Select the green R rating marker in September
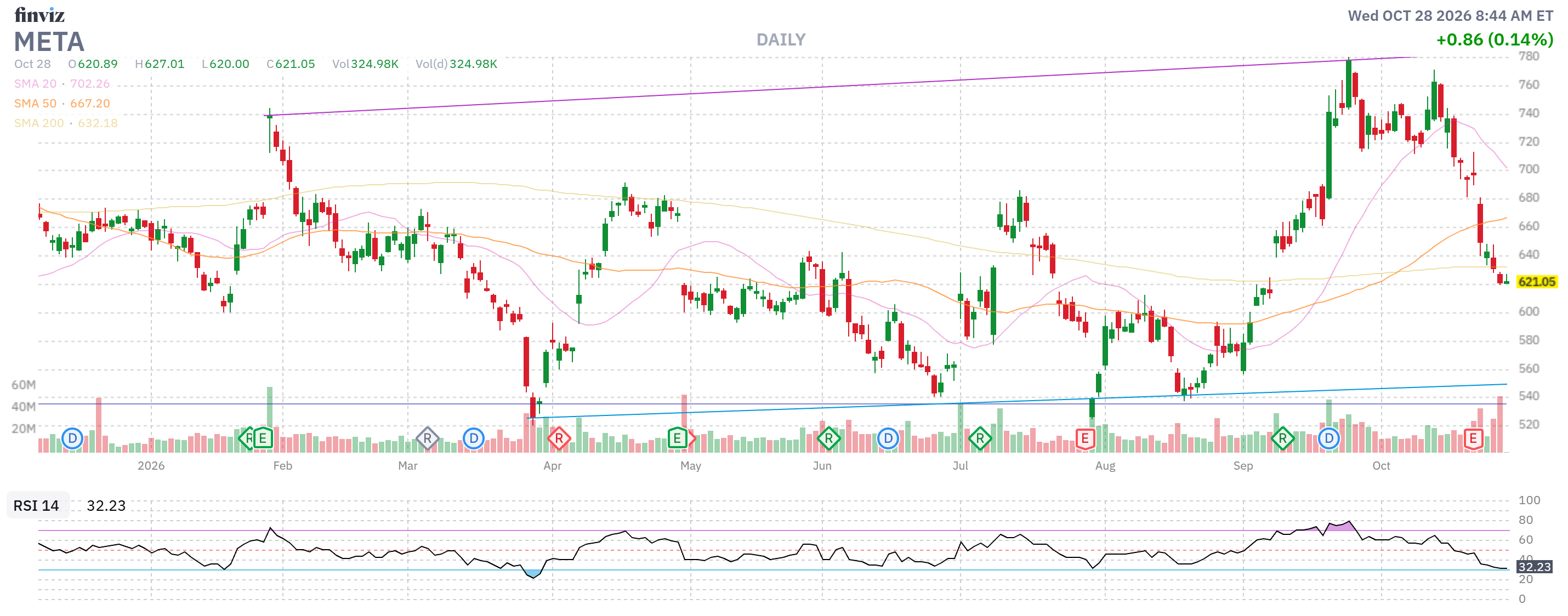The height and width of the screenshot is (616, 1568). (x=1282, y=438)
